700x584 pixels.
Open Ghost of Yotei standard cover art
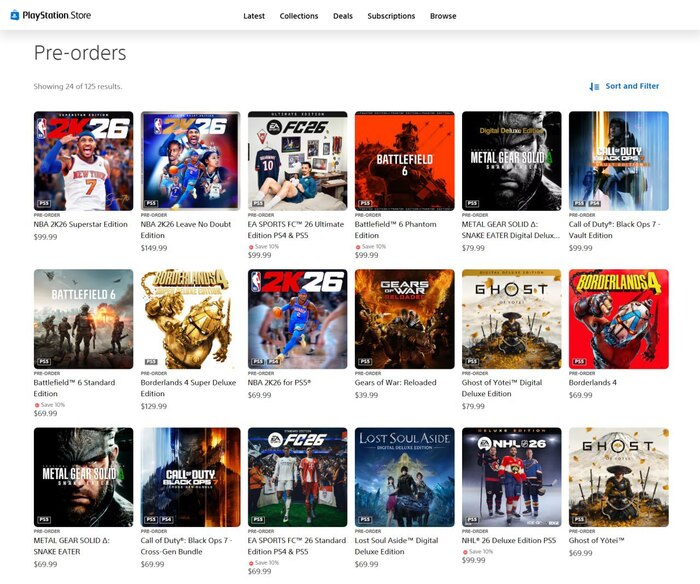(619, 477)
